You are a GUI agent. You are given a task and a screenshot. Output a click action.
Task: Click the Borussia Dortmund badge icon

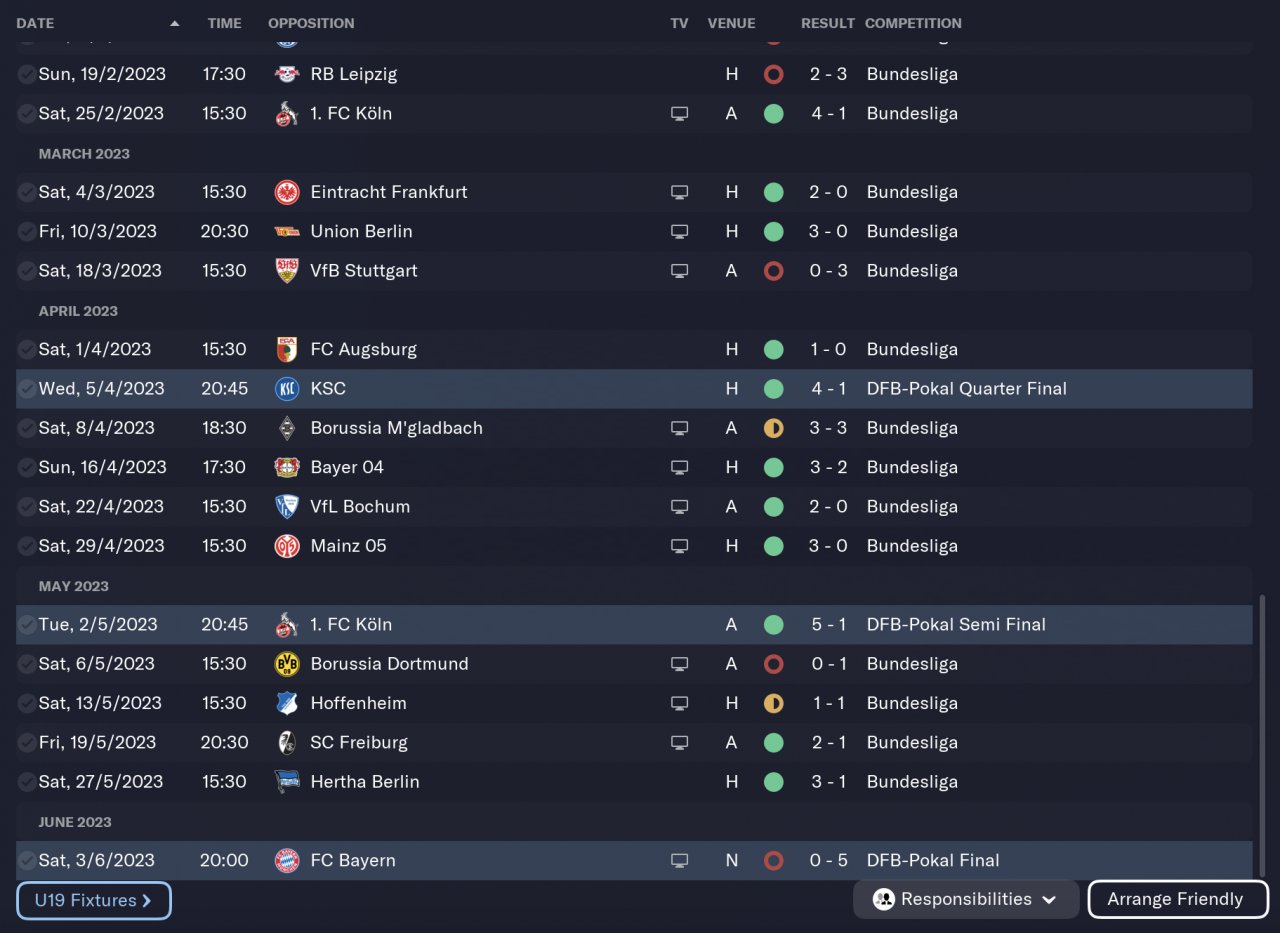(287, 664)
